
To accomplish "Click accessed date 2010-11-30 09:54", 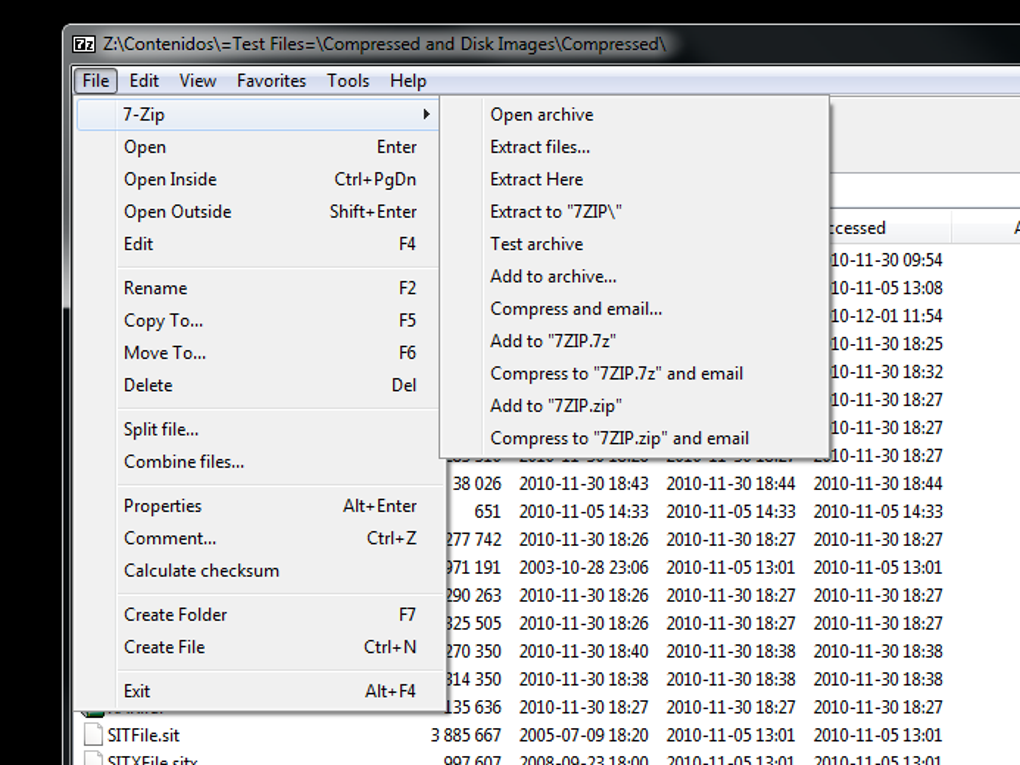I will 886,260.
